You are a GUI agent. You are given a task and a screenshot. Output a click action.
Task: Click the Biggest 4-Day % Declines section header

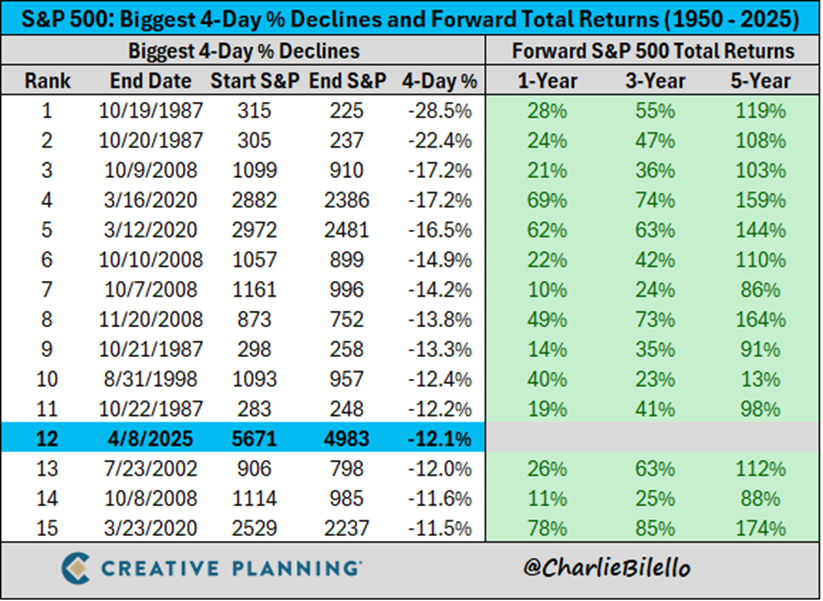click(x=244, y=51)
